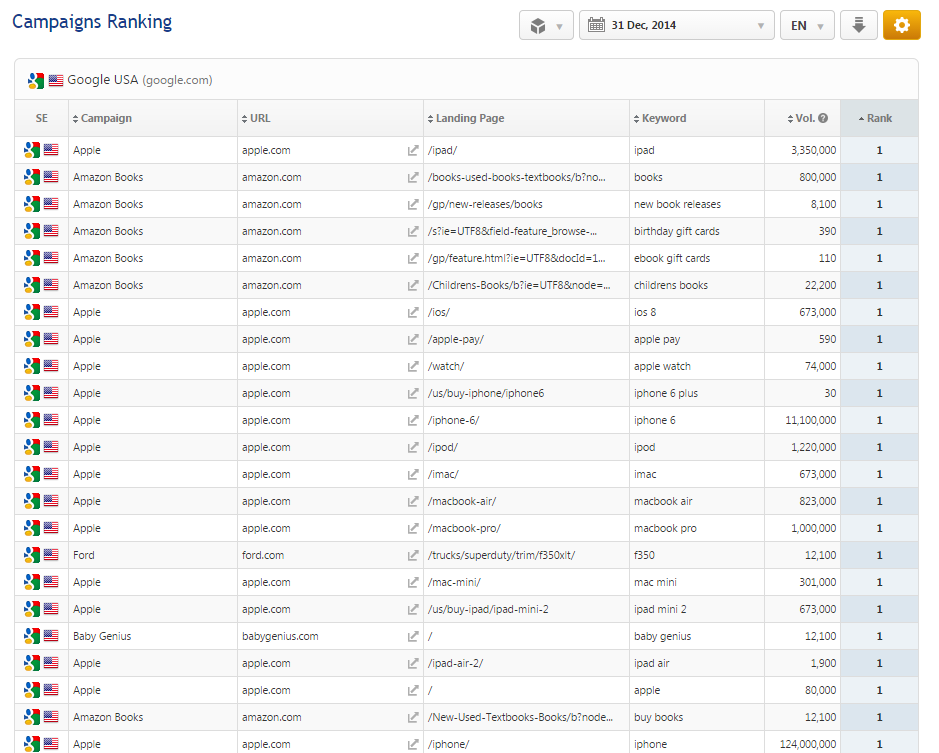The width and height of the screenshot is (939, 753).
Task: Open external link icon in babygenius.com row
Action: pyautogui.click(x=413, y=637)
